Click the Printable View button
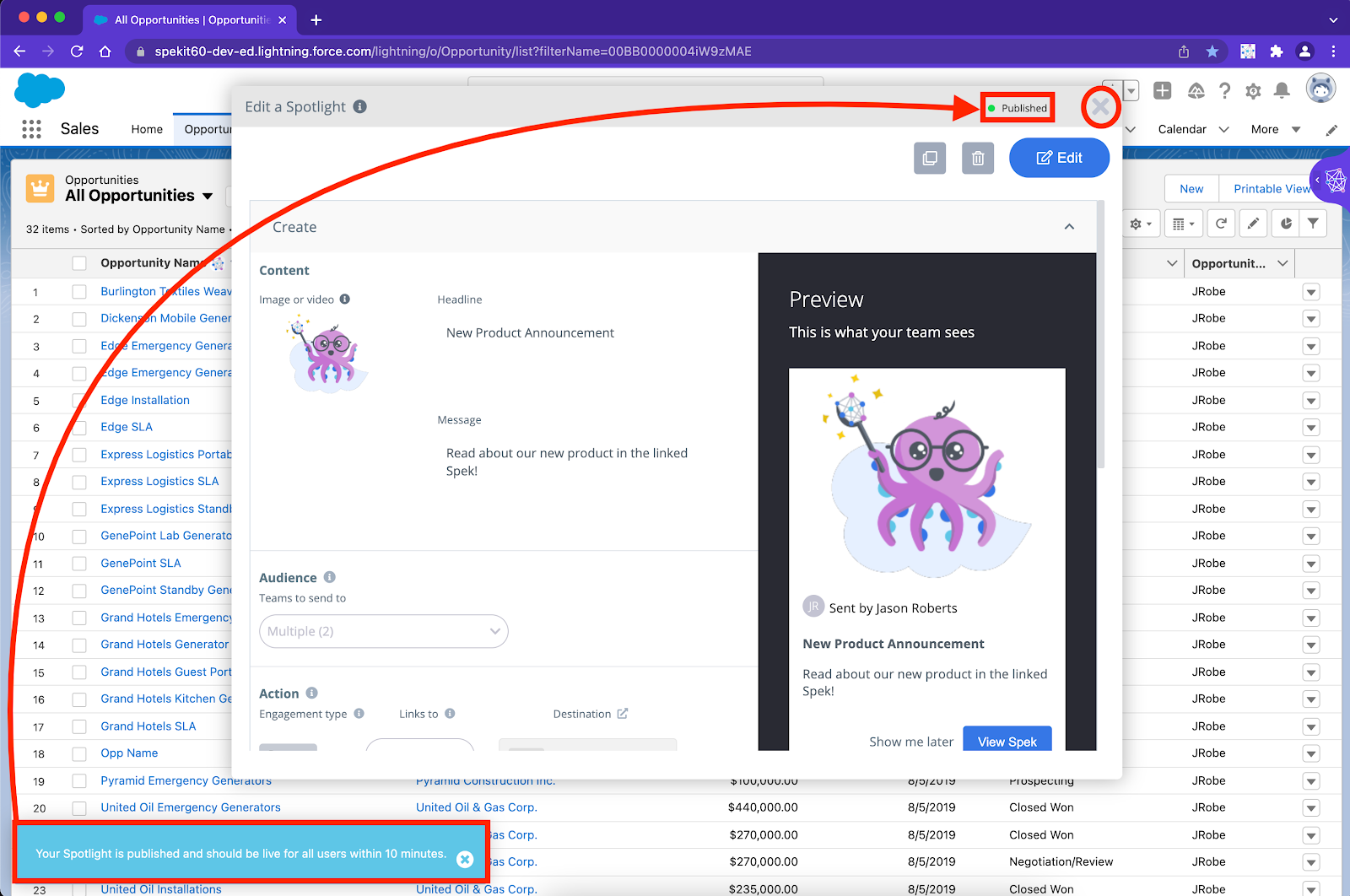 tap(1271, 188)
